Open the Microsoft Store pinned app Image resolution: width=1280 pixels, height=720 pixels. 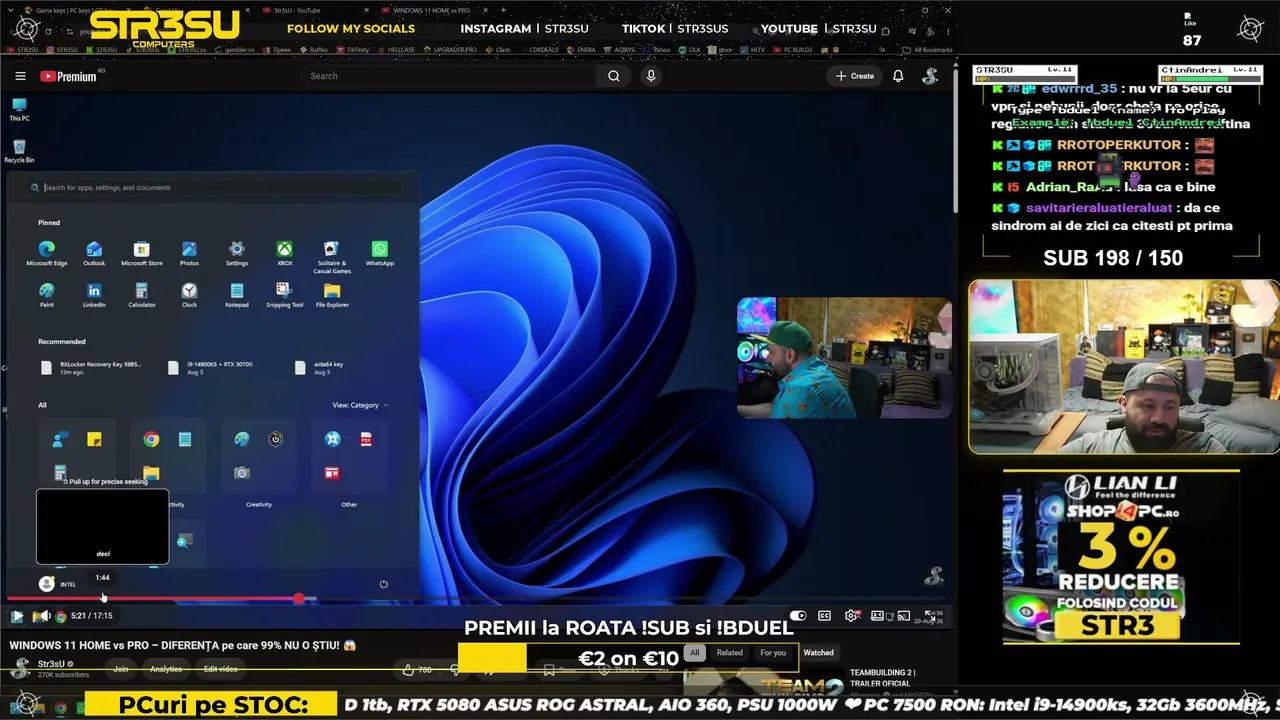click(x=142, y=253)
